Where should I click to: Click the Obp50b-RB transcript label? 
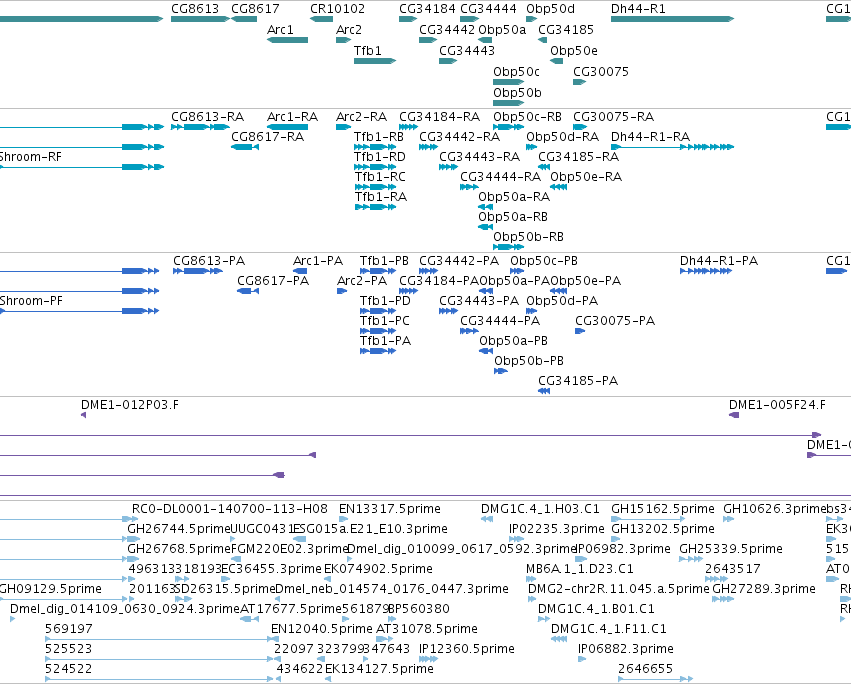coord(528,238)
